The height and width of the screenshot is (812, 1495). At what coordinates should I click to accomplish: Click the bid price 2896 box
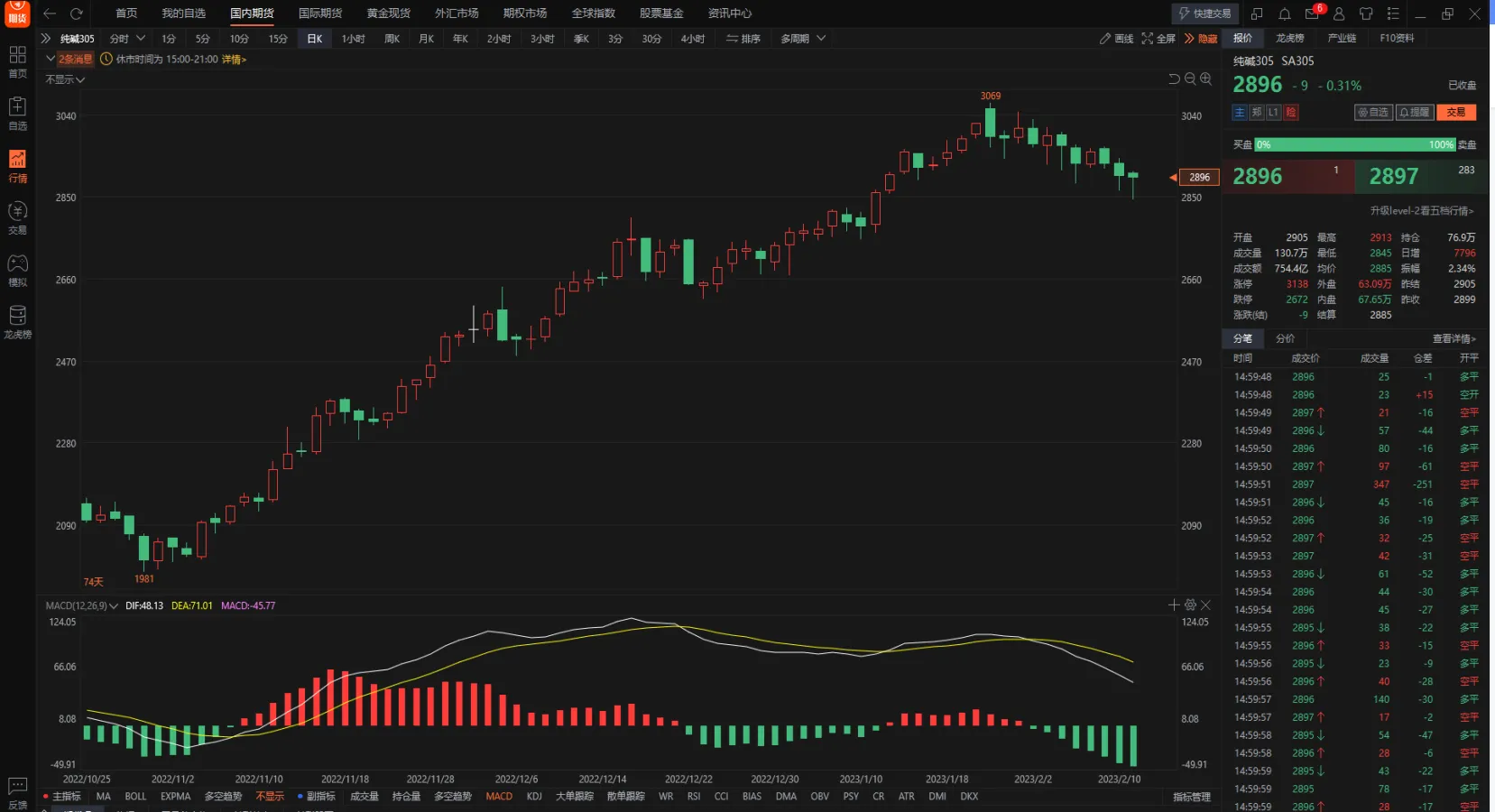click(1288, 177)
